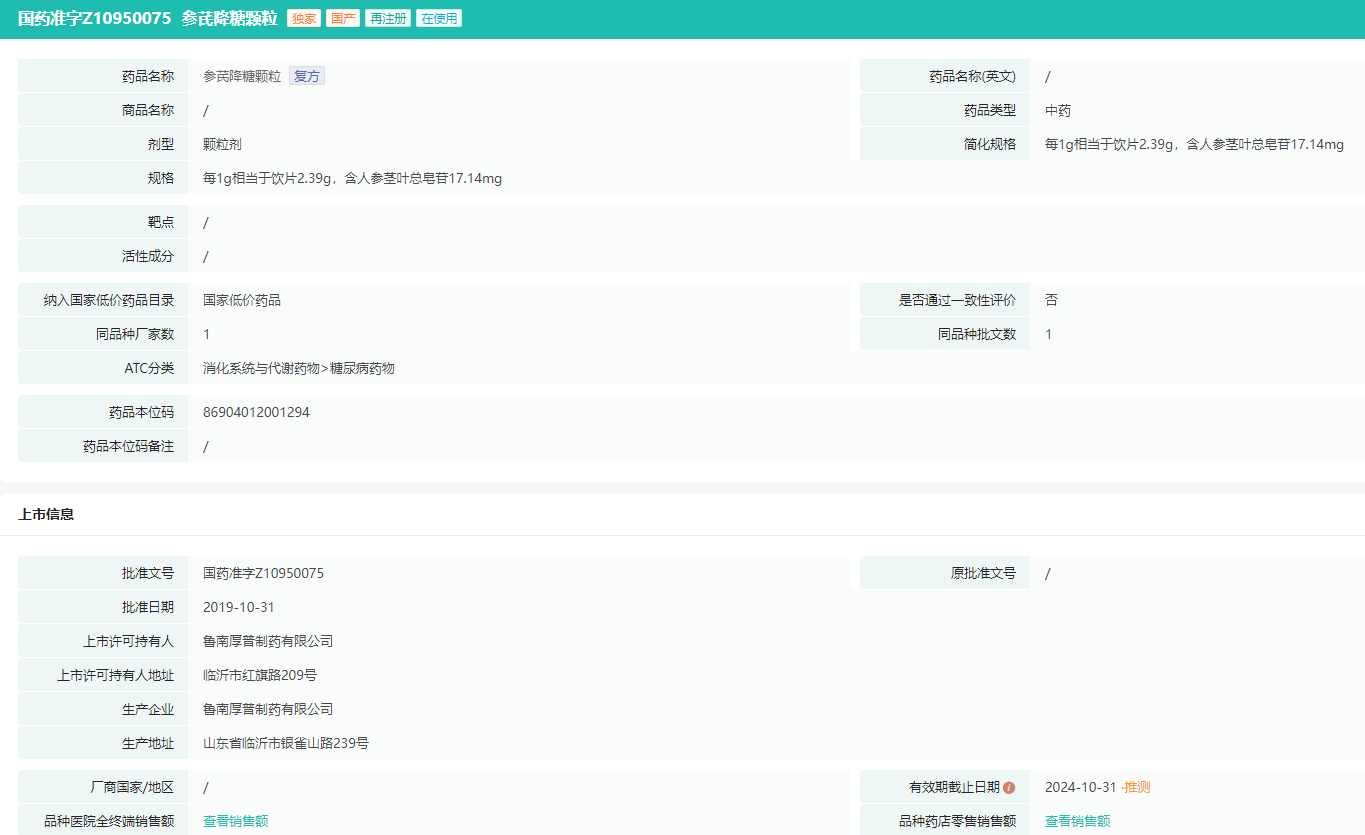This screenshot has height=835, width=1365.
Task: Click the 再注册 status tag
Action: (x=387, y=18)
